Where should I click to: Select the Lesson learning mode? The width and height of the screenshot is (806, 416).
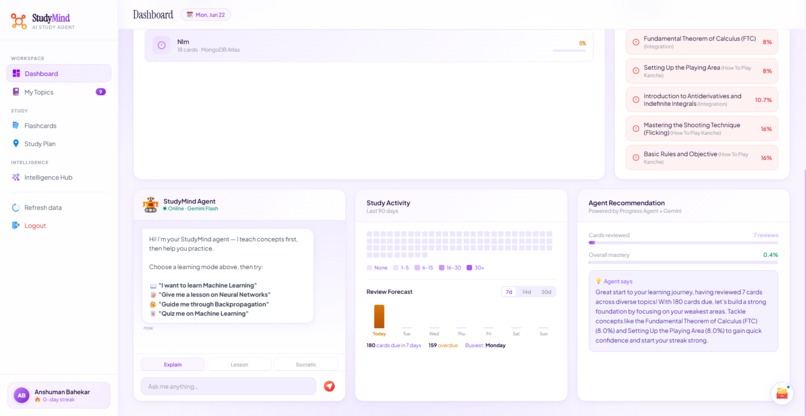239,365
